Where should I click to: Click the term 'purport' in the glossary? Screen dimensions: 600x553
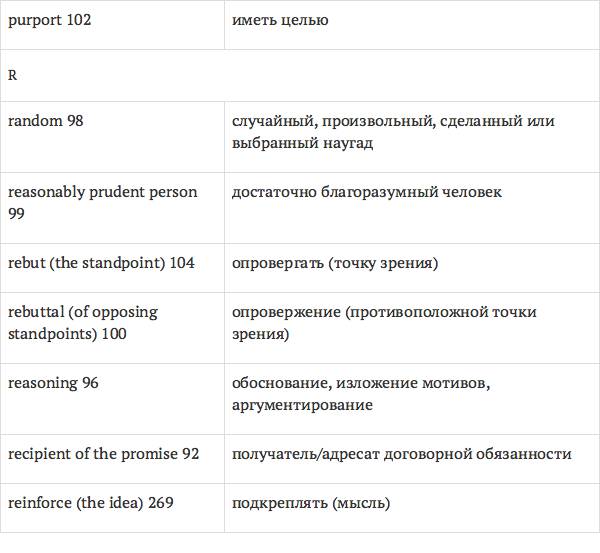click(34, 19)
